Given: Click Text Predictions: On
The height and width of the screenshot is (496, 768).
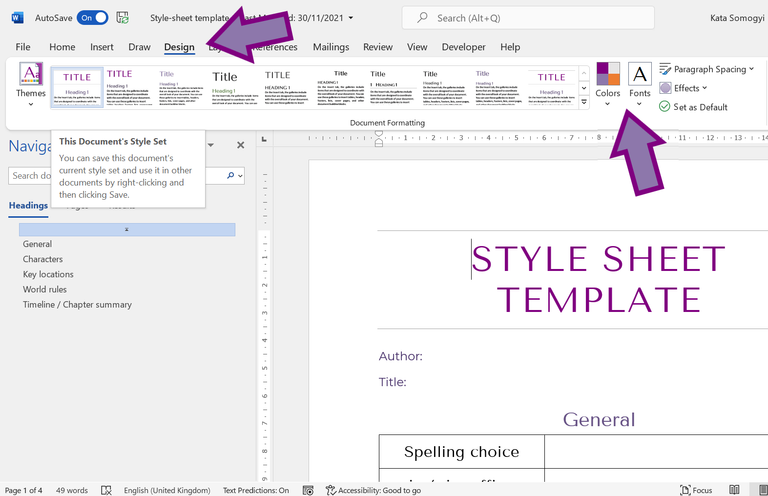Looking at the screenshot, I should [x=256, y=490].
